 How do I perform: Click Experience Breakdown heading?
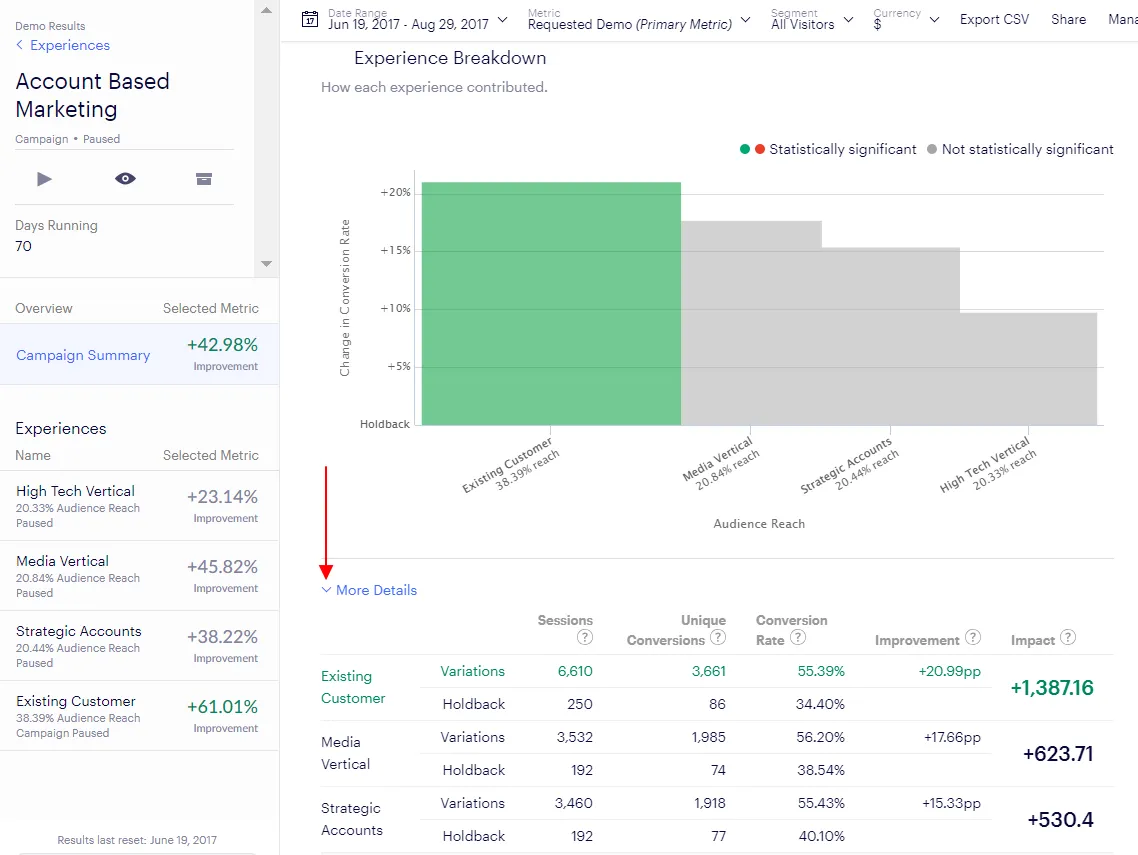click(450, 58)
